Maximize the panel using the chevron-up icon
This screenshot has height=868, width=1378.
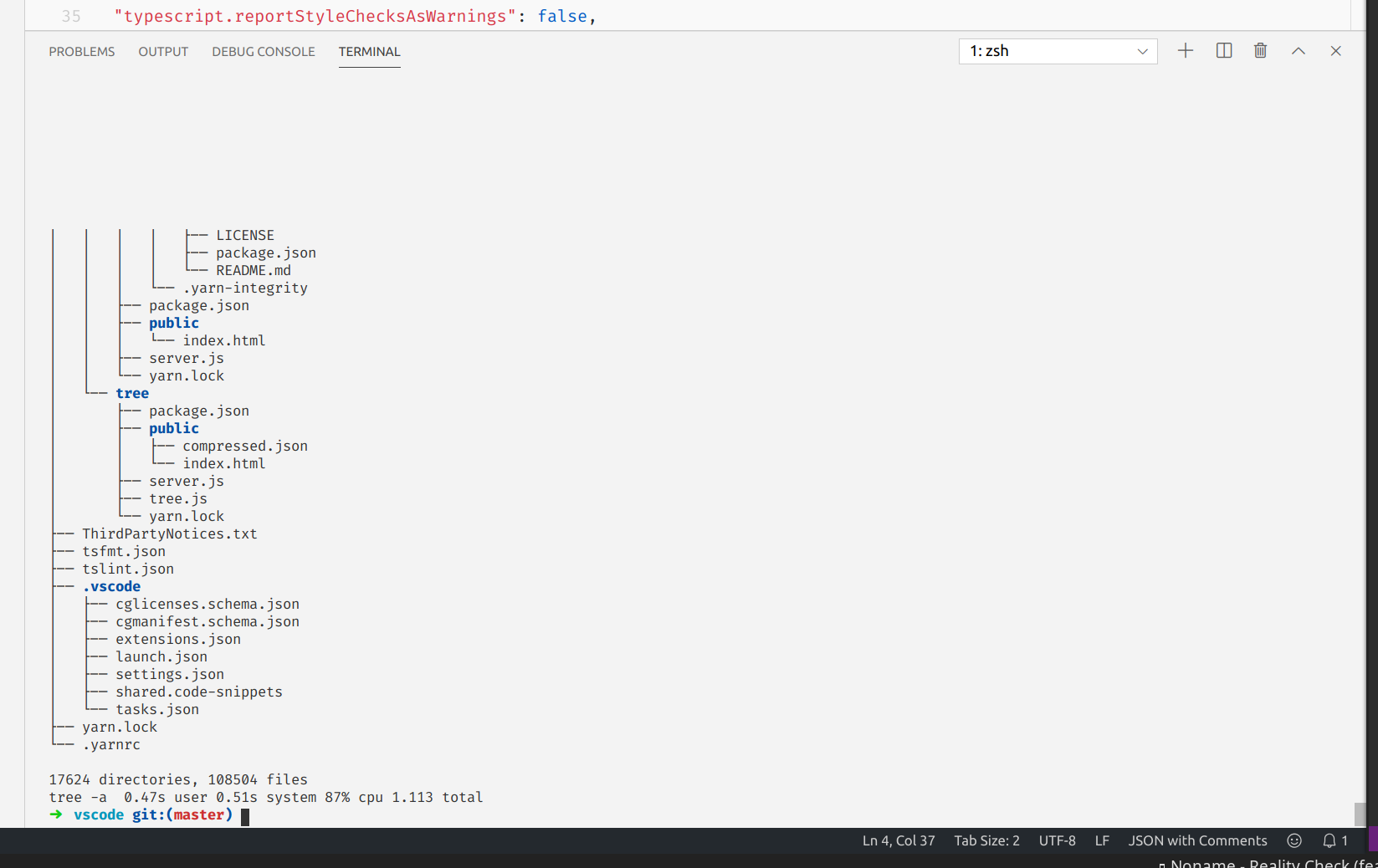pos(1298,50)
